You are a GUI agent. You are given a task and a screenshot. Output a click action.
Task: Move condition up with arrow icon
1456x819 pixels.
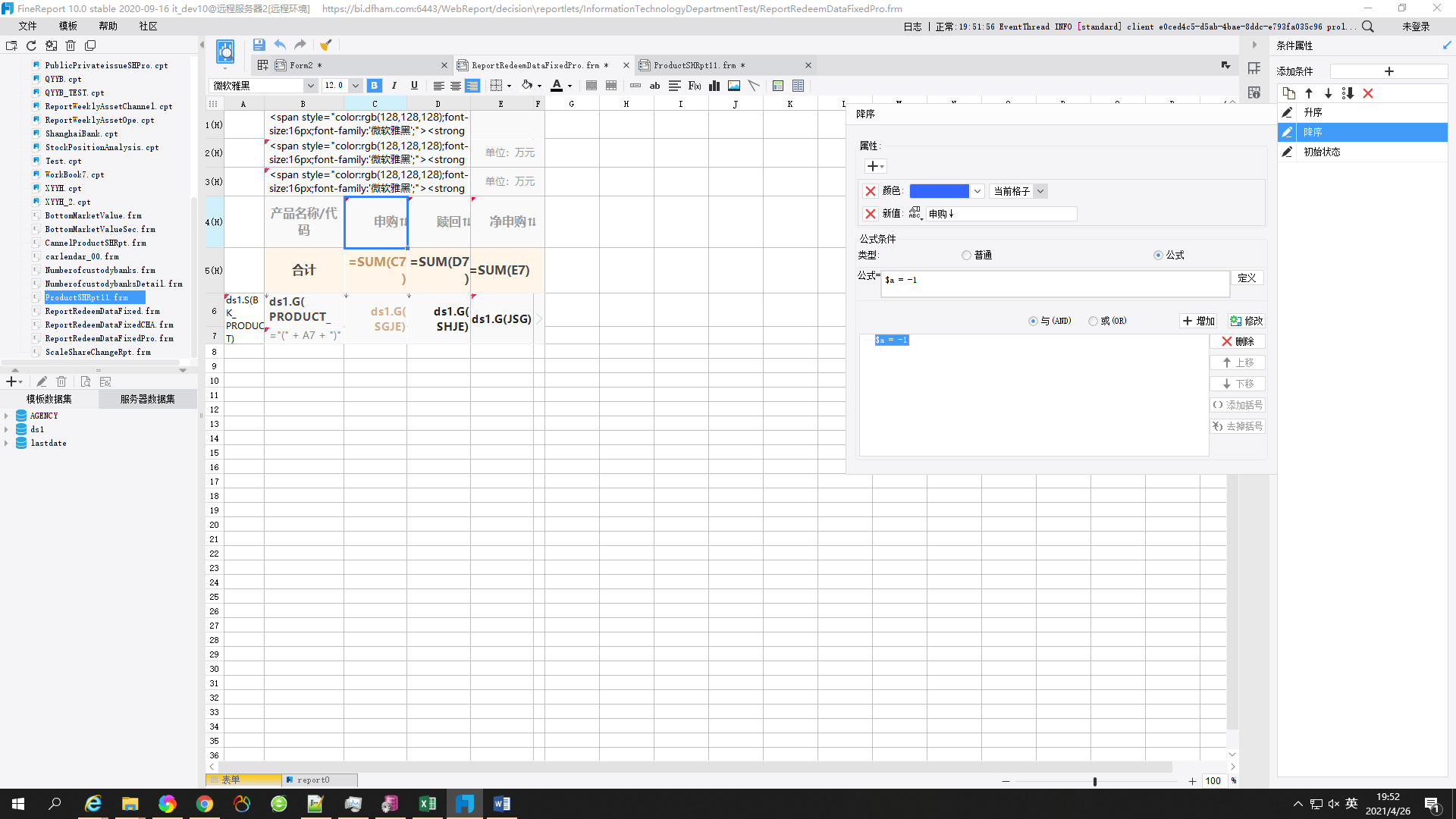pyautogui.click(x=1309, y=93)
